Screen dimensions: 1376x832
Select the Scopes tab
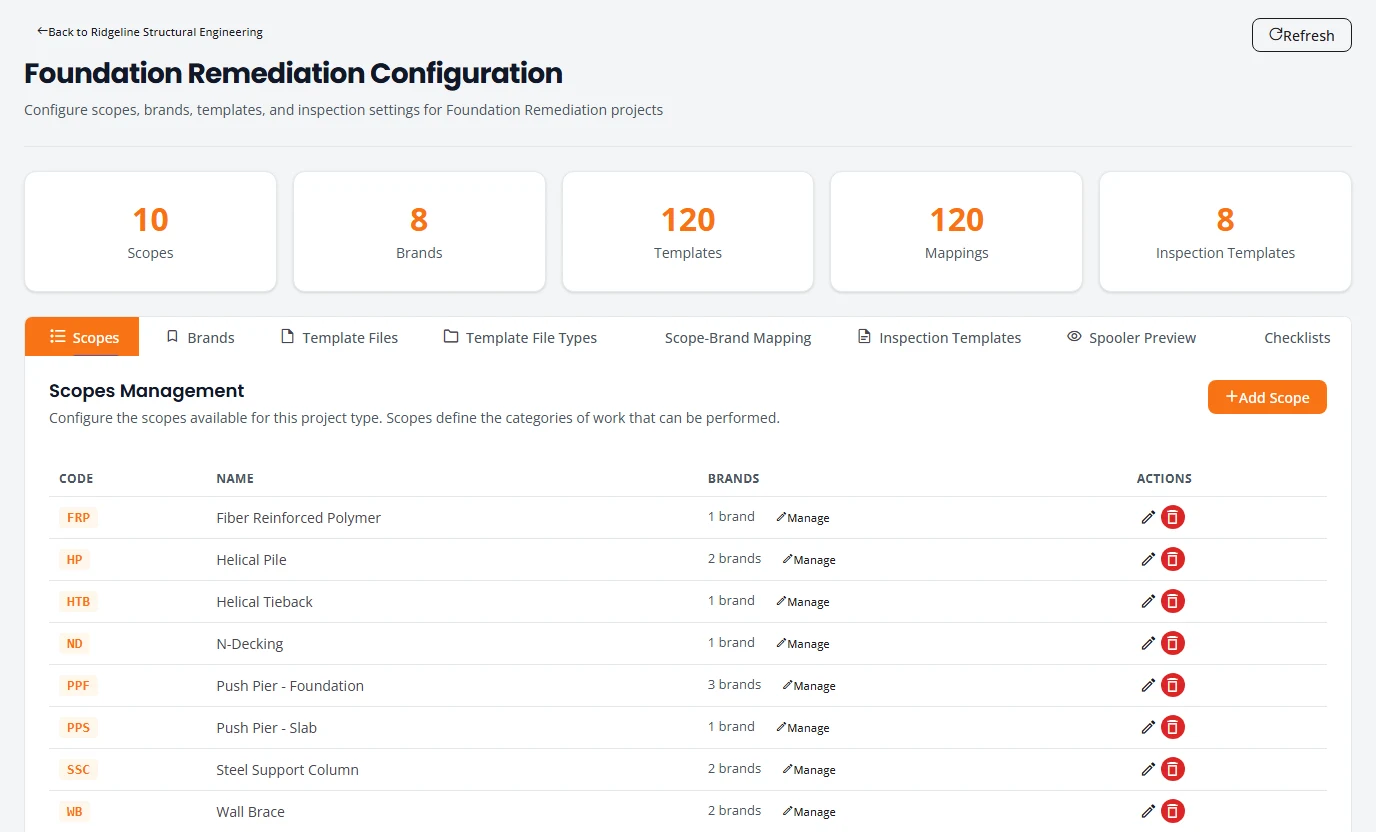pos(82,337)
